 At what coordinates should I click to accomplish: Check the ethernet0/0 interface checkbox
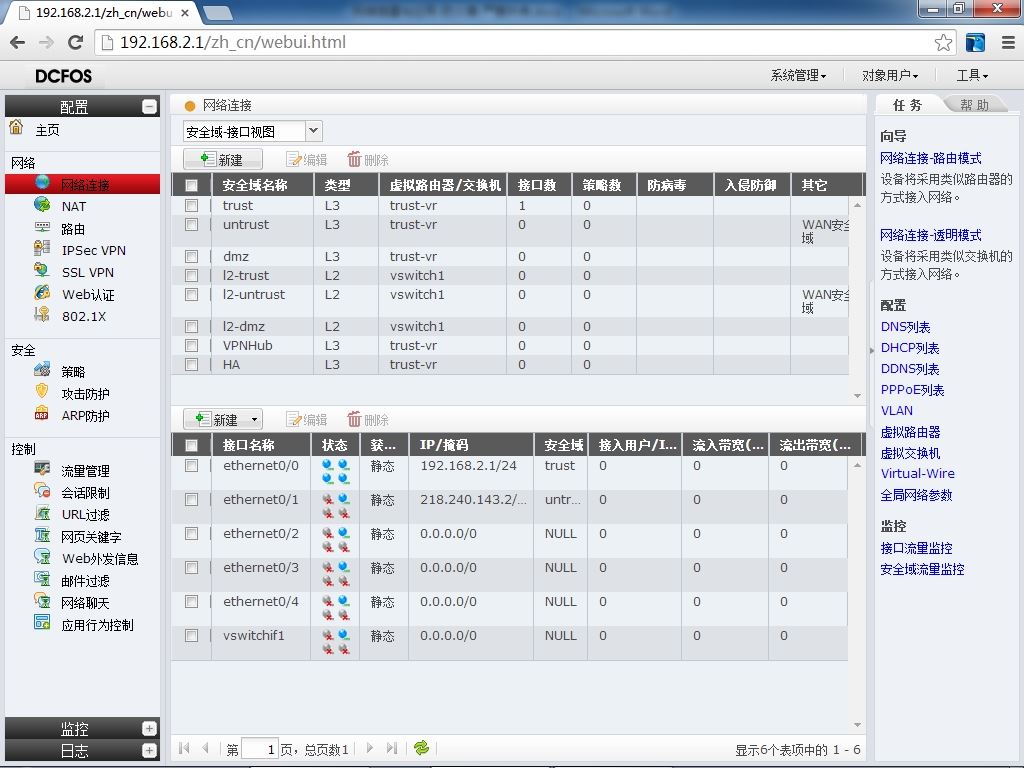point(191,466)
